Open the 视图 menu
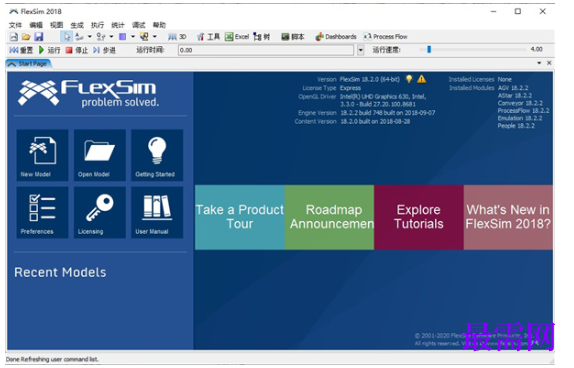This screenshot has width=574, height=368. coord(56,25)
